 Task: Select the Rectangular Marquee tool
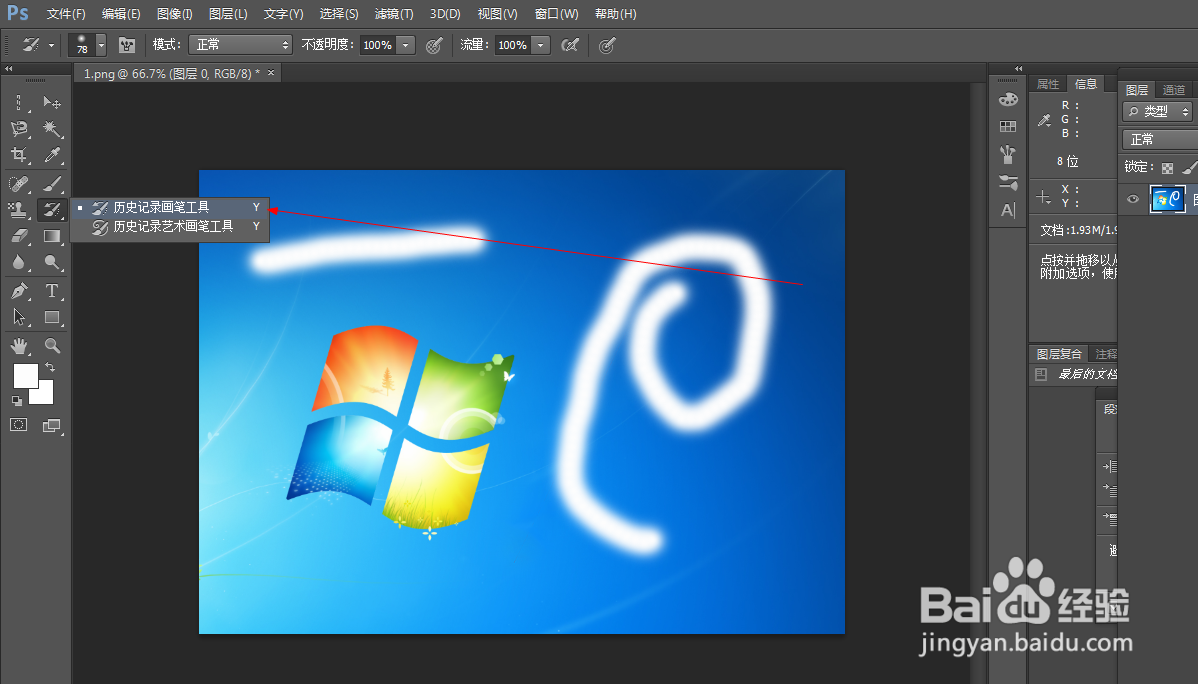[19, 102]
